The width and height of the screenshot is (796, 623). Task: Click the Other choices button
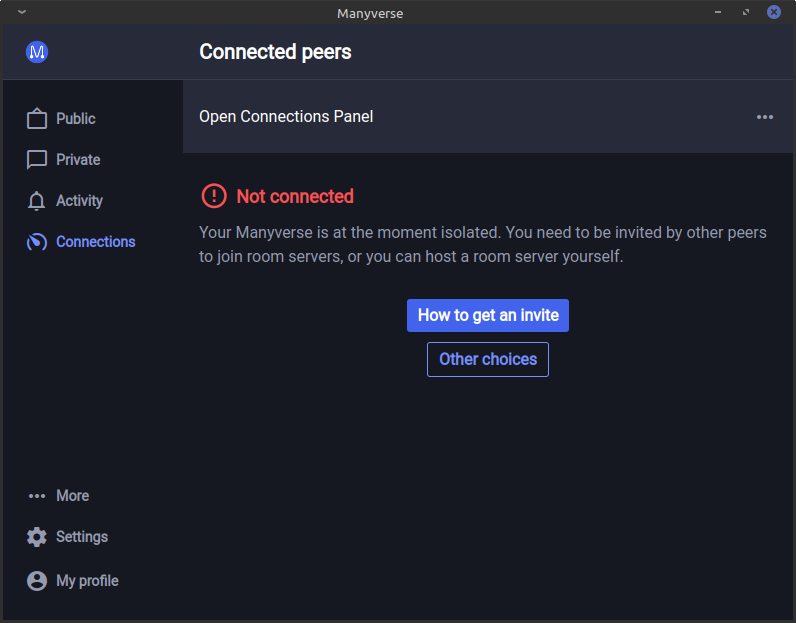488,359
